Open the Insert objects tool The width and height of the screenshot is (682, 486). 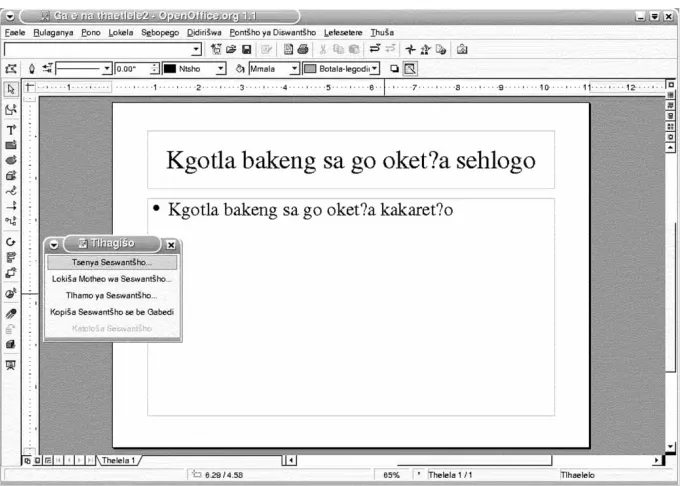(x=11, y=293)
